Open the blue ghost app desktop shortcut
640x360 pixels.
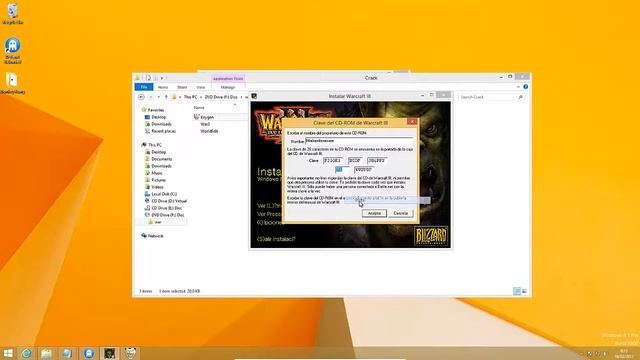(13, 51)
